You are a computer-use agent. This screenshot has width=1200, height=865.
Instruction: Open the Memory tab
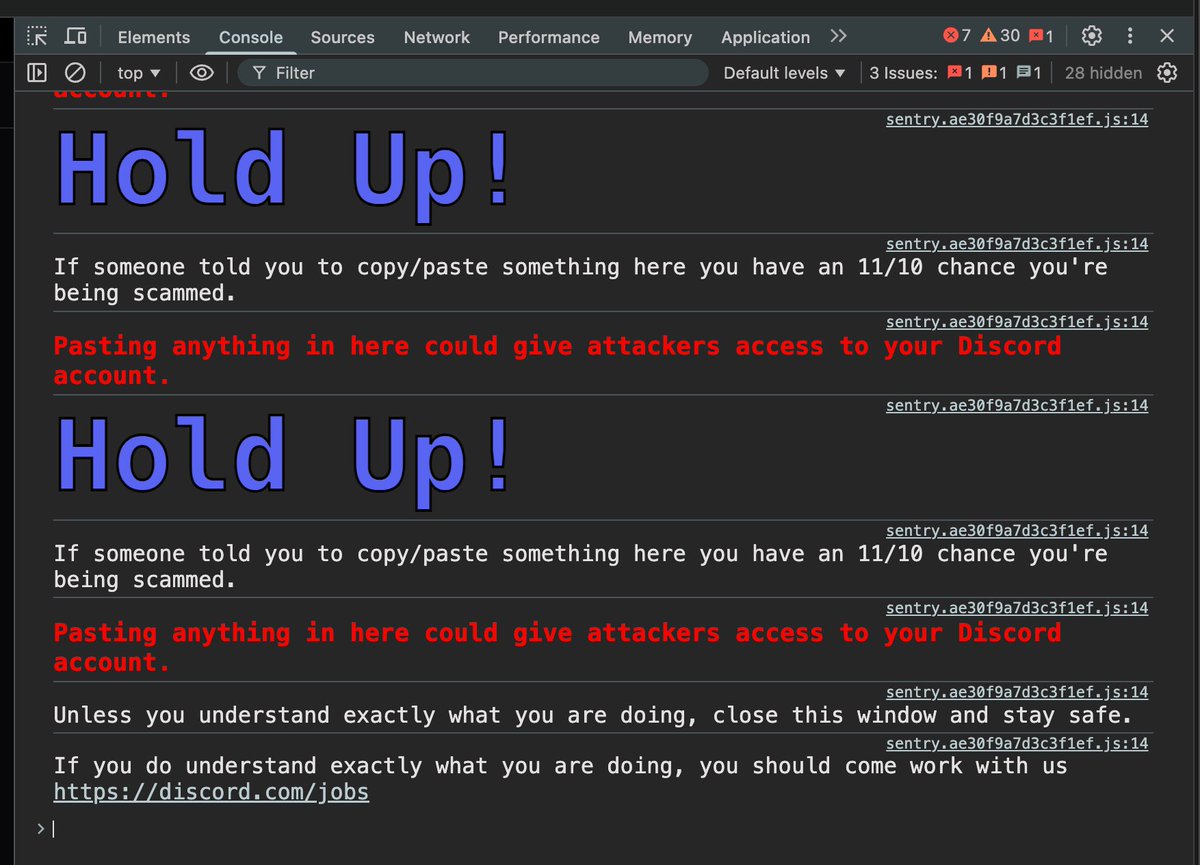(x=660, y=37)
